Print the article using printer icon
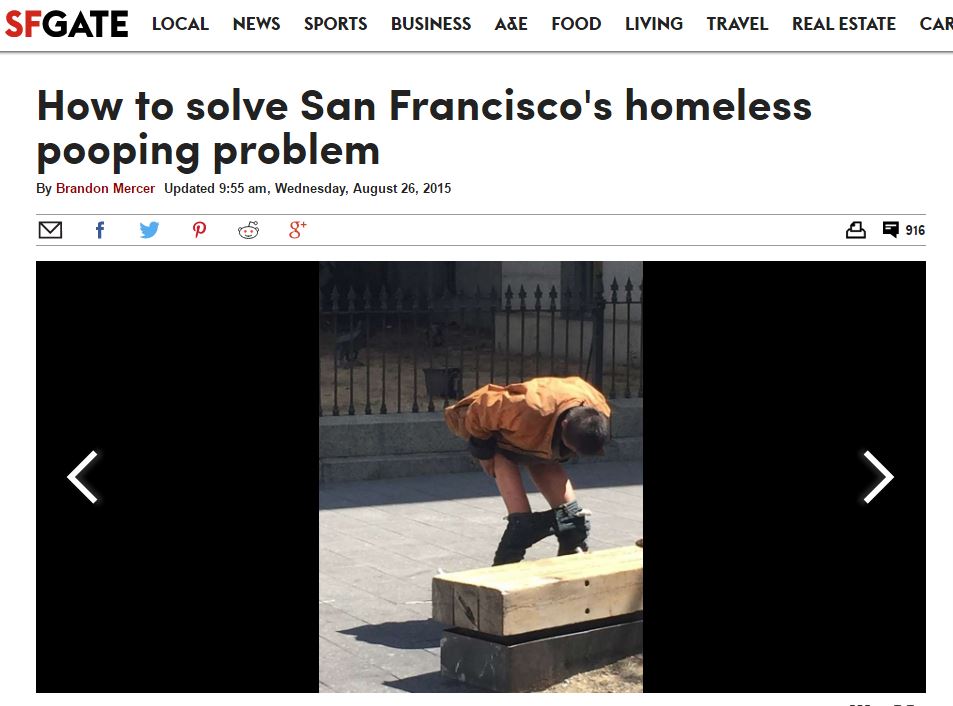 tap(856, 230)
